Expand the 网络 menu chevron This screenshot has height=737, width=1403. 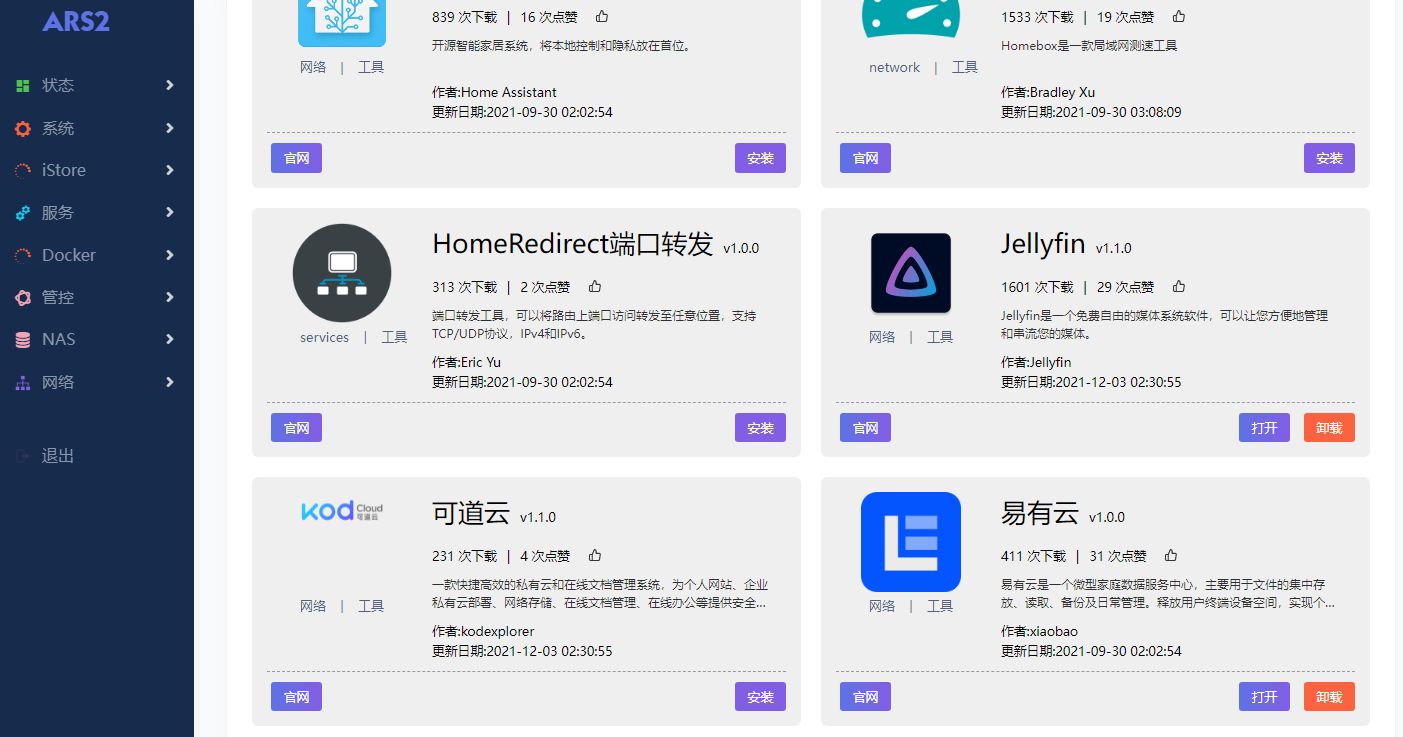170,382
